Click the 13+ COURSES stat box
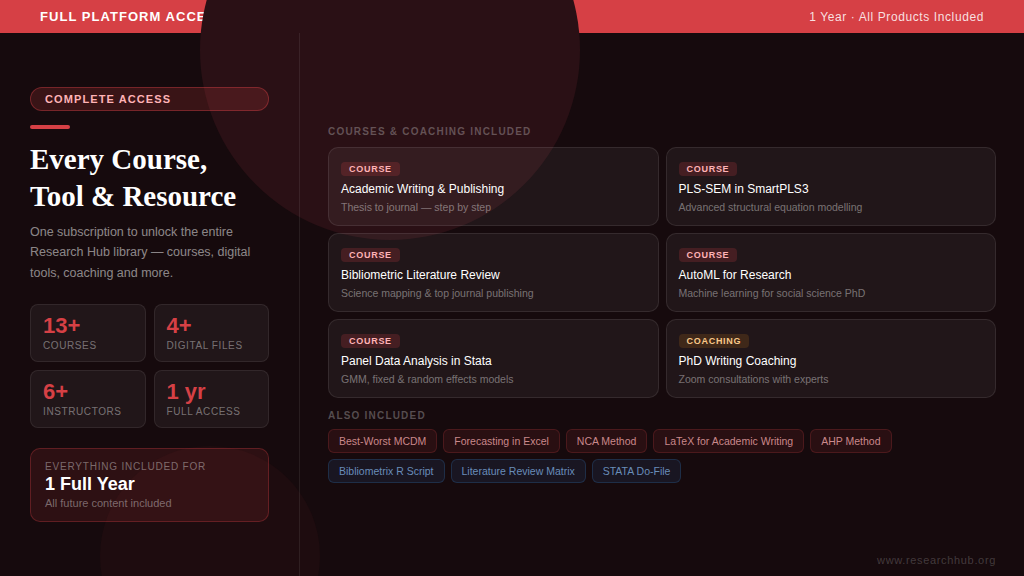Image resolution: width=1024 pixels, height=576 pixels. (x=88, y=333)
